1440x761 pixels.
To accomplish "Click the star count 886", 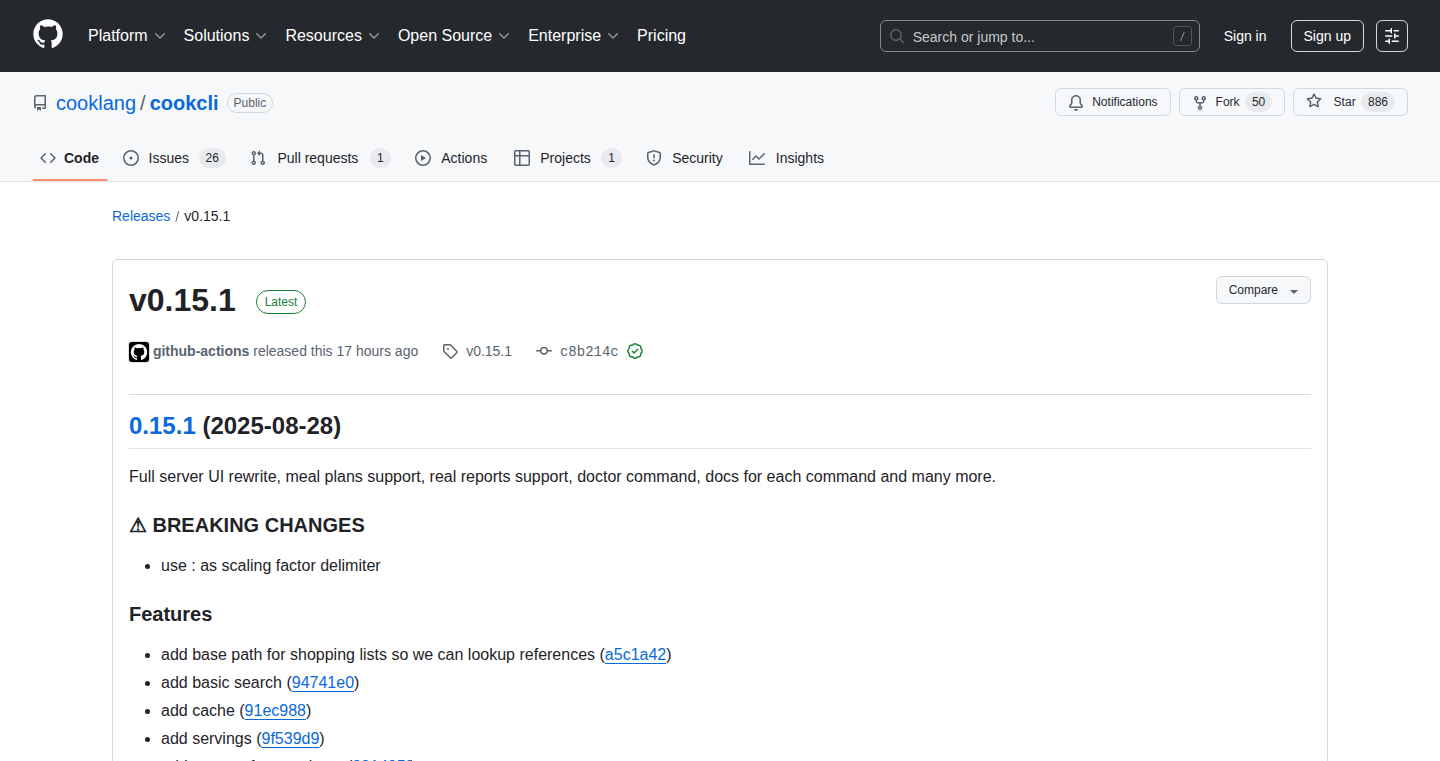I will pos(1378,102).
